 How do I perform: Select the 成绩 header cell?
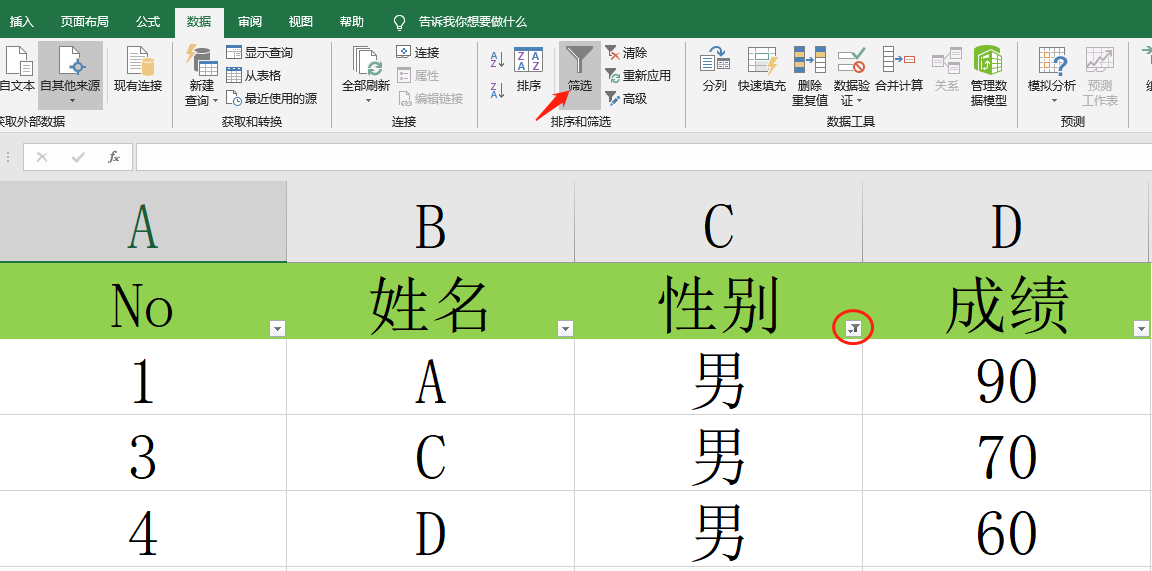click(1007, 301)
